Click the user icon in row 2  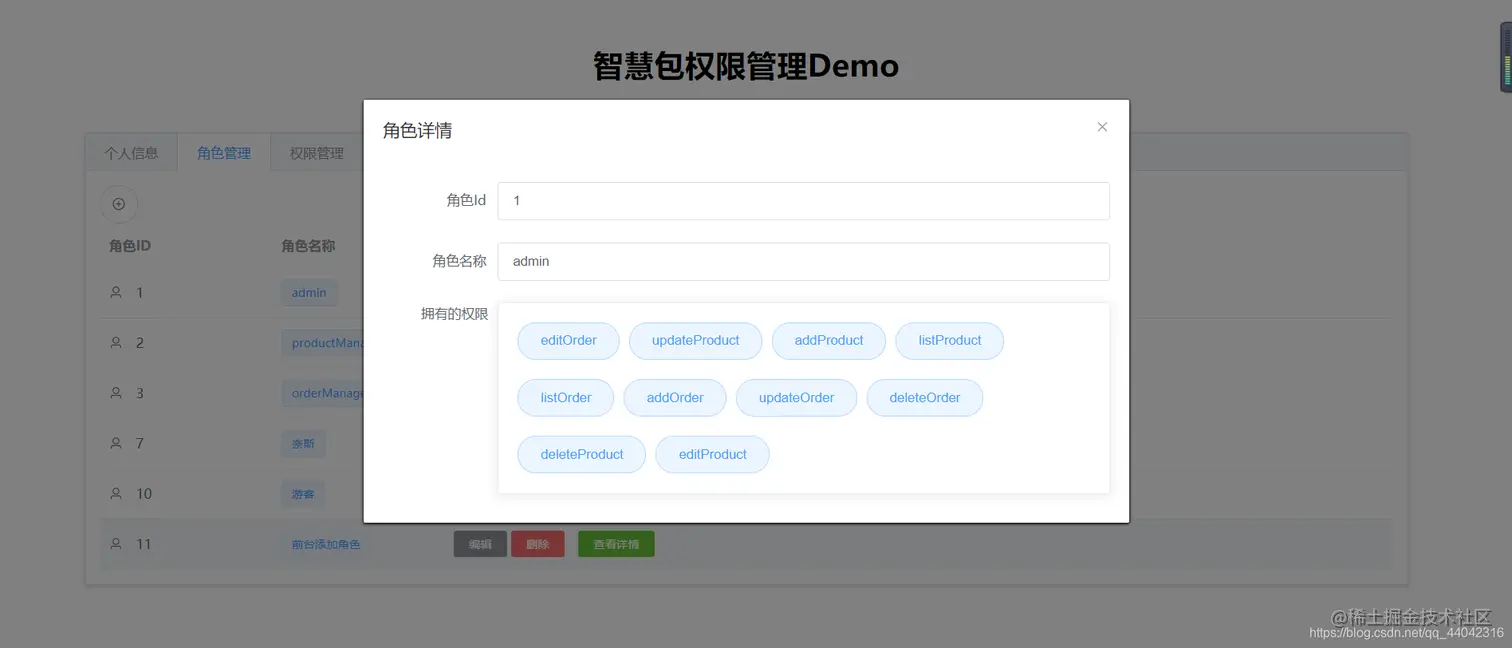(116, 343)
